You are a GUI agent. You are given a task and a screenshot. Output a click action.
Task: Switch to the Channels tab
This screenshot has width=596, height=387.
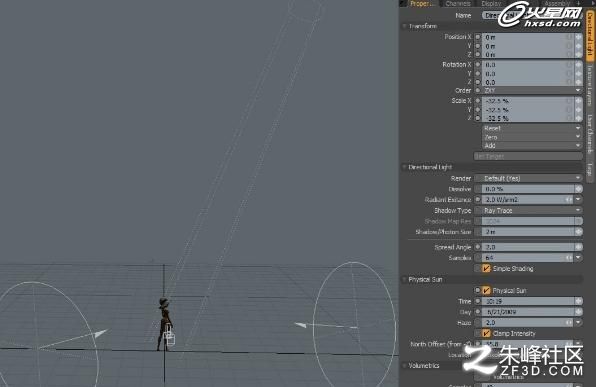[x=458, y=3]
